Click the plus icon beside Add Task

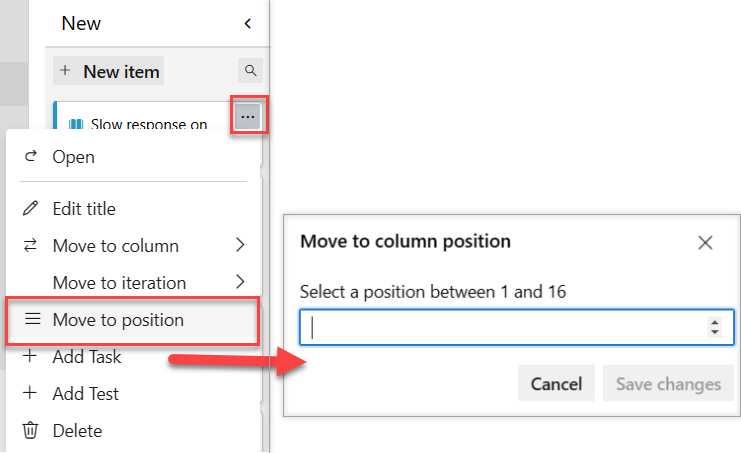pyautogui.click(x=30, y=356)
